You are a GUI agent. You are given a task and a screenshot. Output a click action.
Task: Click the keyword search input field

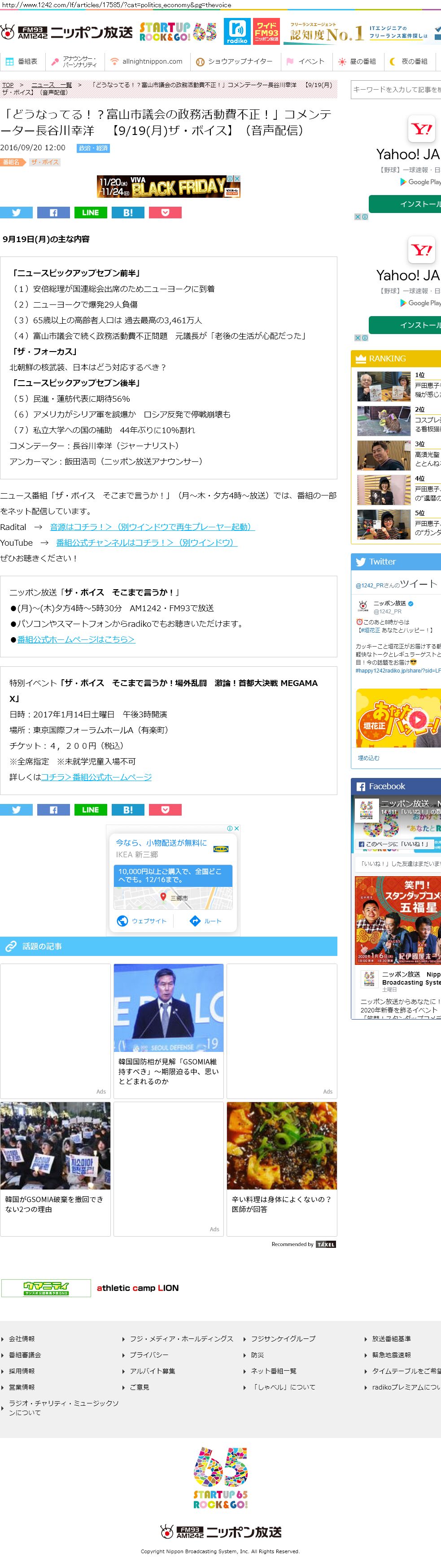[396, 90]
